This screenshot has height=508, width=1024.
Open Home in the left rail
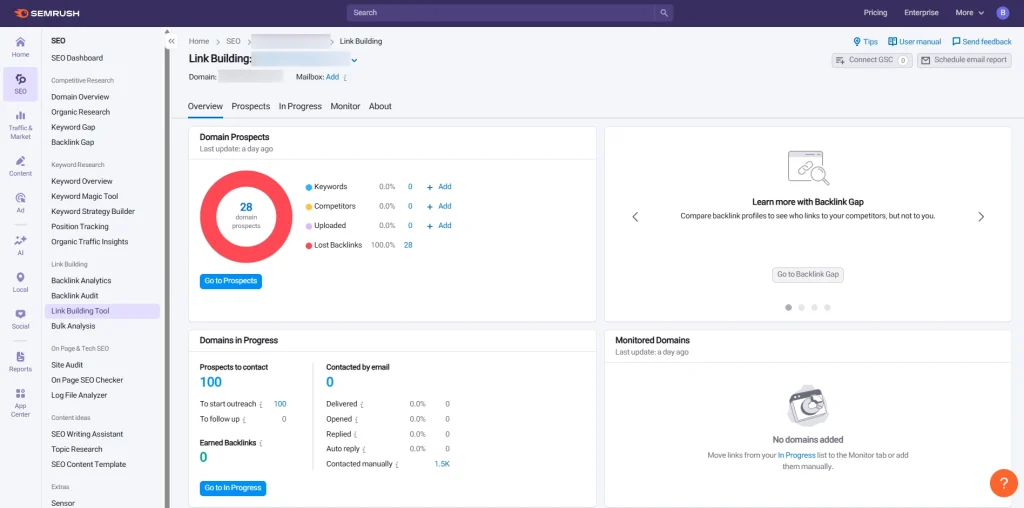coord(20,47)
